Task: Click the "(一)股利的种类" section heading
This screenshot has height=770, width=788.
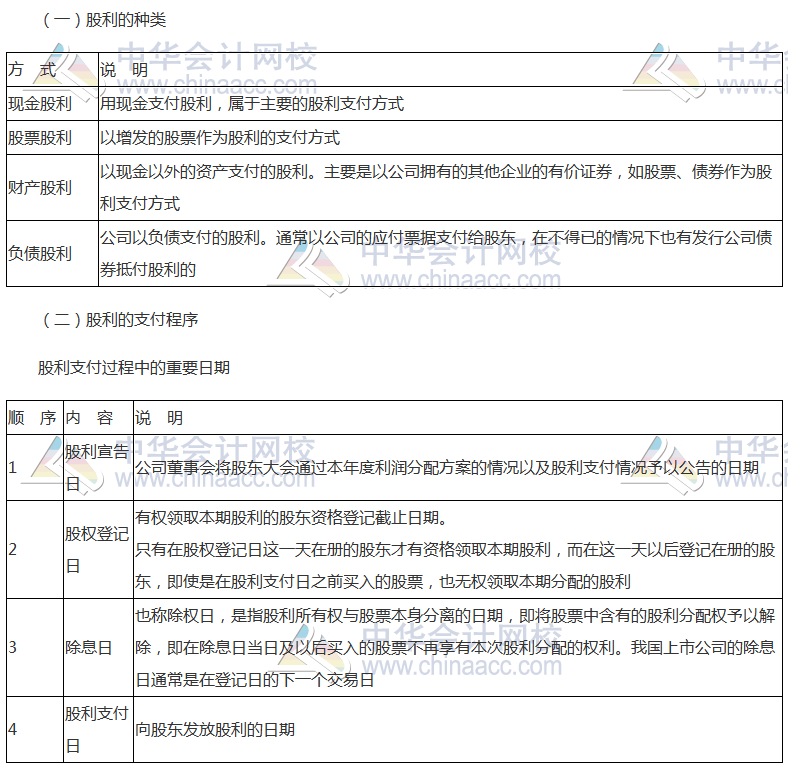Action: coord(104,20)
